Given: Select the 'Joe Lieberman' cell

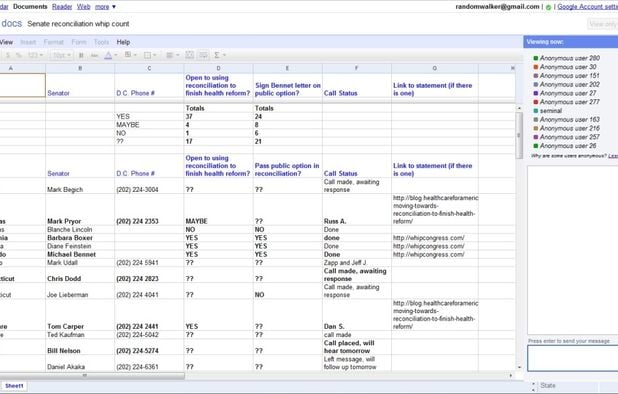Looking at the screenshot, I should [80, 291].
